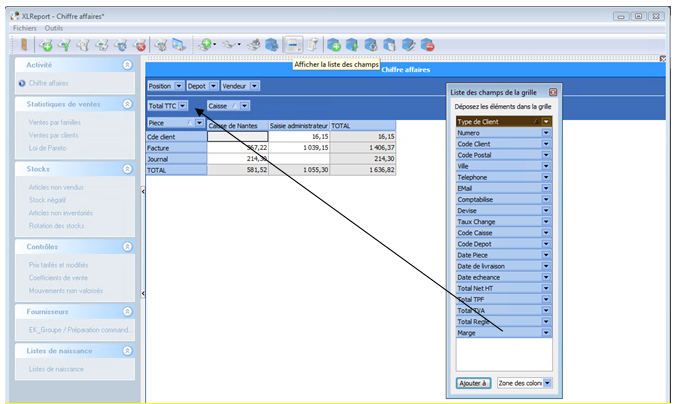Open the Fichiers menu
The image size is (675, 404).
click(24, 28)
